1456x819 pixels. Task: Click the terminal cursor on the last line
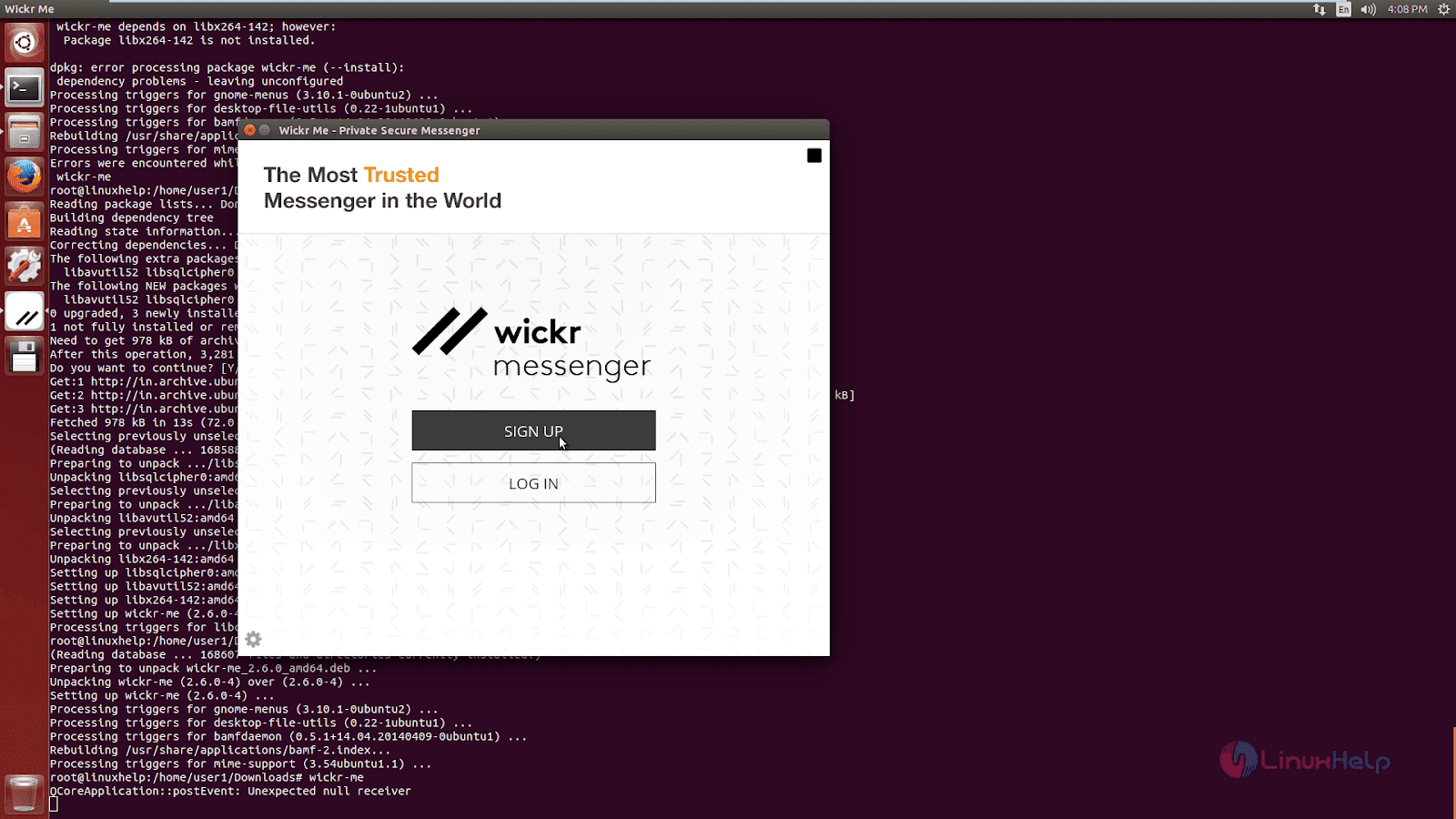(54, 804)
